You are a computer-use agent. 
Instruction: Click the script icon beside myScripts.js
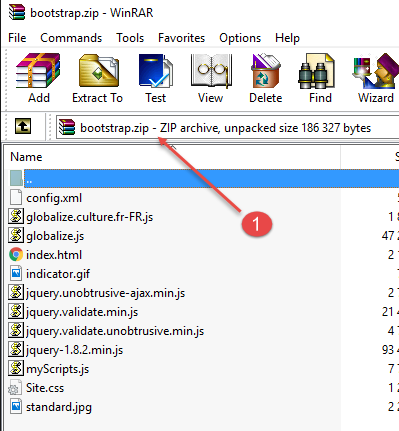point(16,369)
